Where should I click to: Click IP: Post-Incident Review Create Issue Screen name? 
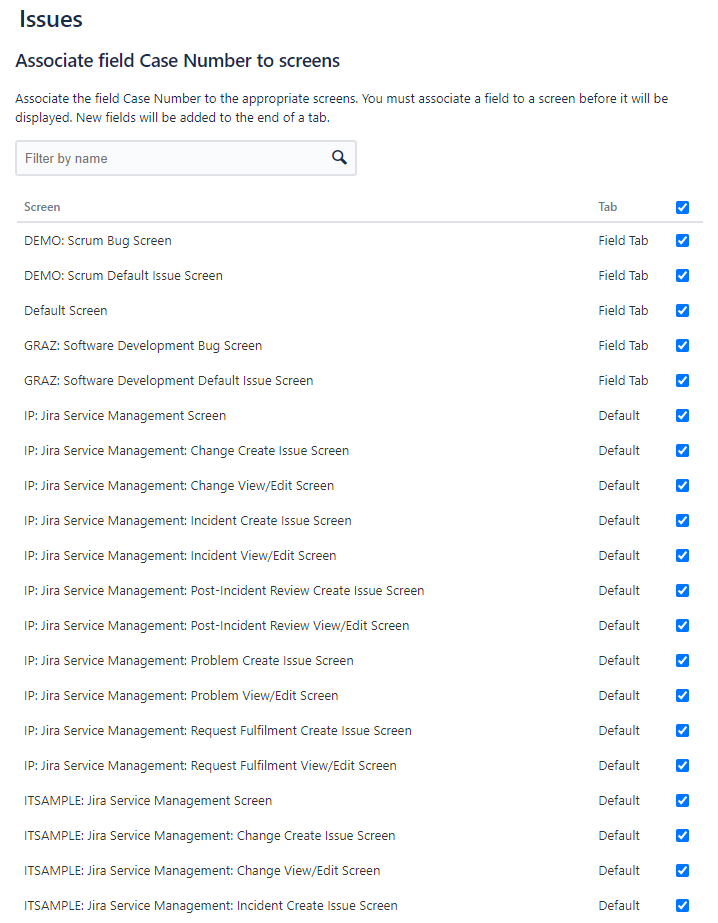pos(224,590)
